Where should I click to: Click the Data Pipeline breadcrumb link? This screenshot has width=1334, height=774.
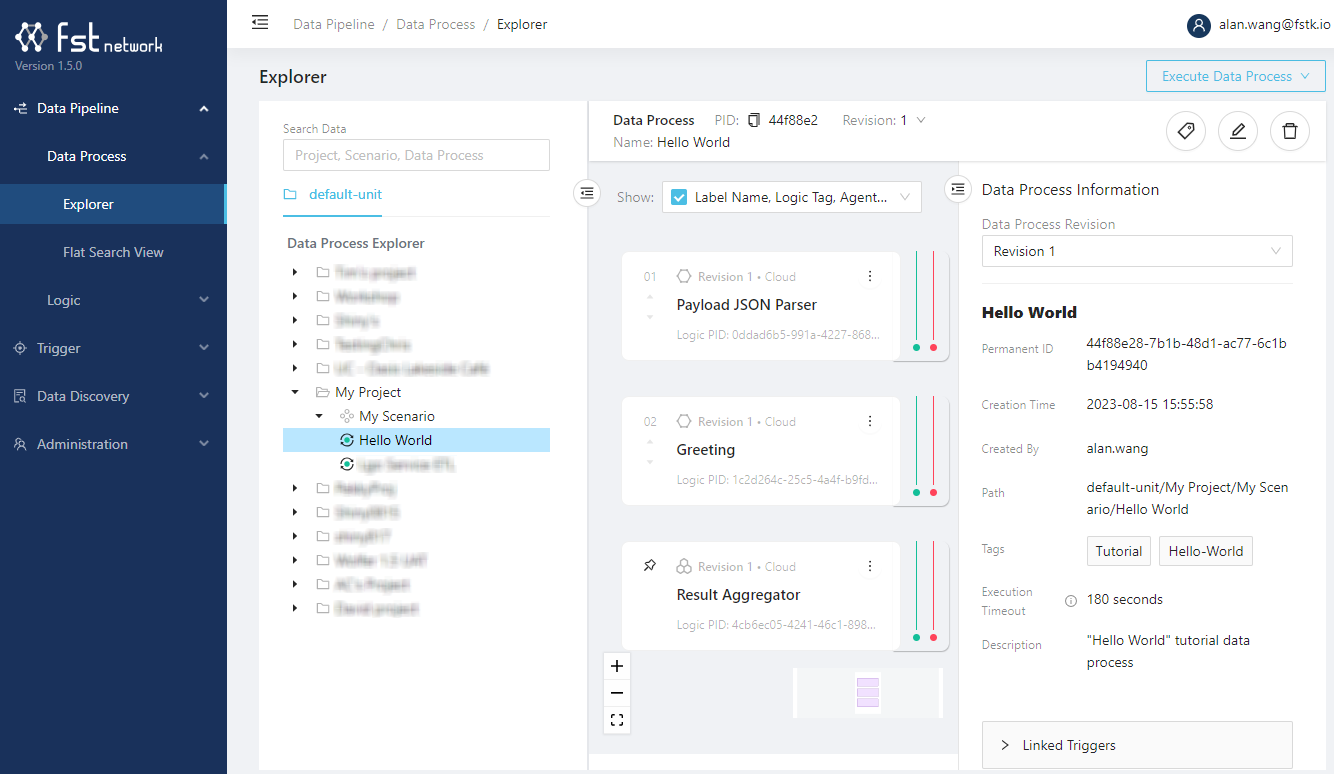point(334,24)
